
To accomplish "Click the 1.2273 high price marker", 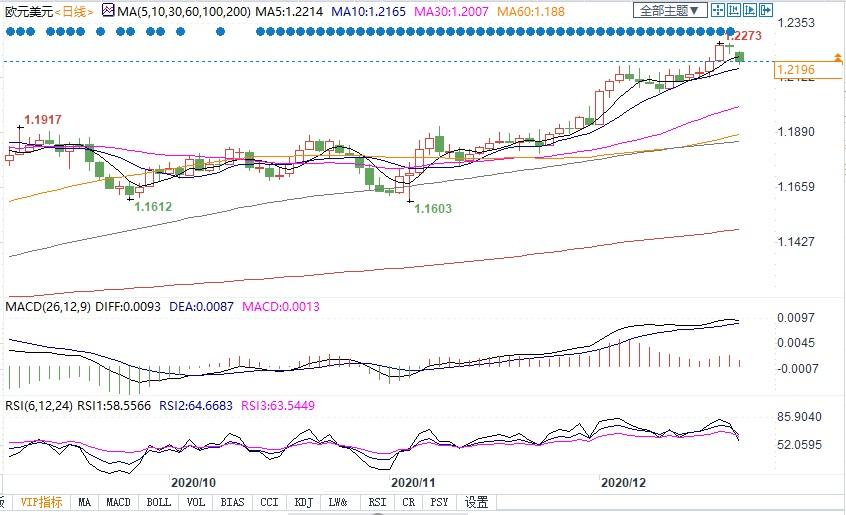I will tap(744, 36).
